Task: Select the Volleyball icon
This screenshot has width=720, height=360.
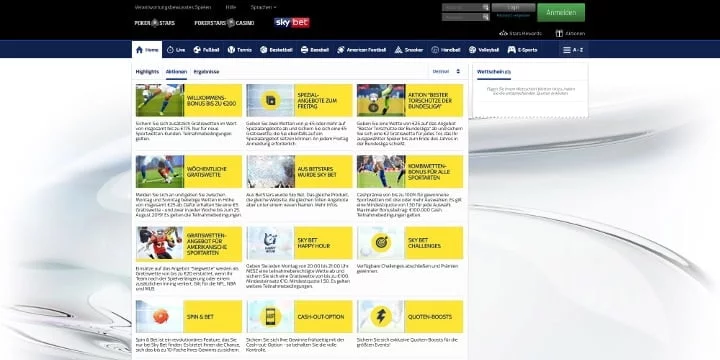Action: [x=472, y=50]
